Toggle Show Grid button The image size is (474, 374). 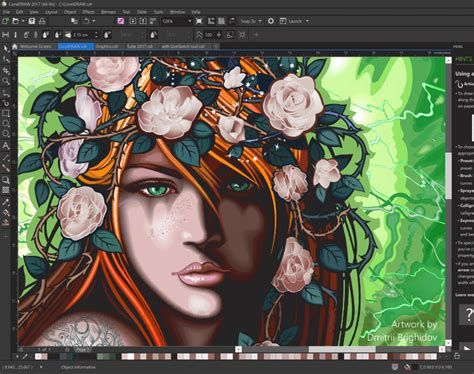coord(221,21)
